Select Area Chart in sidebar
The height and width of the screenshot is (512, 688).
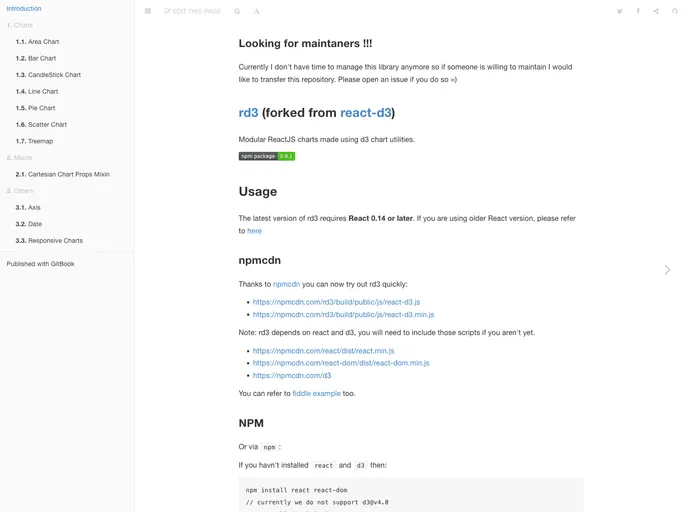coord(43,42)
